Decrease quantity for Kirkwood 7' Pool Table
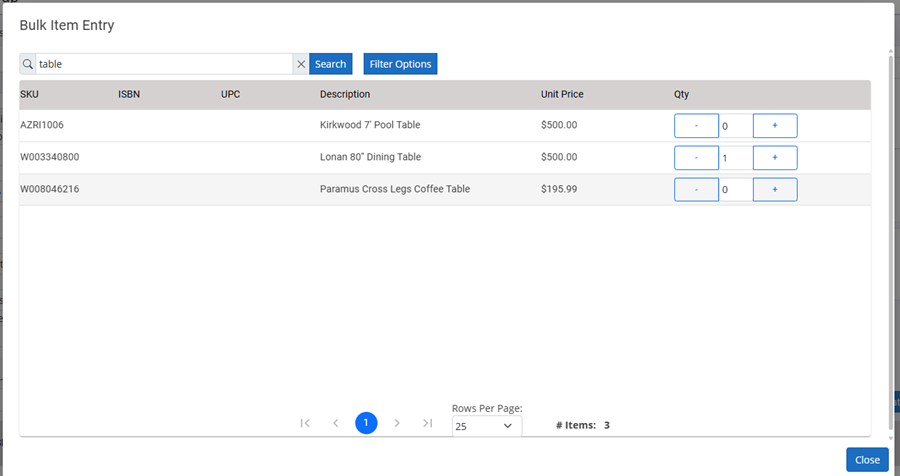Viewport: 900px width, 476px height. pyautogui.click(x=696, y=126)
